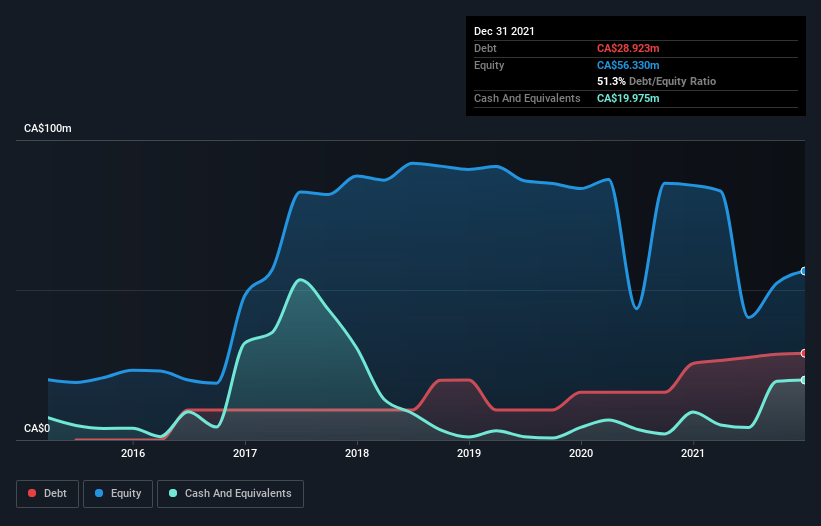Click the blue Equity endpoint marker on the chart
Screen dimensions: 821x526
click(x=804, y=271)
